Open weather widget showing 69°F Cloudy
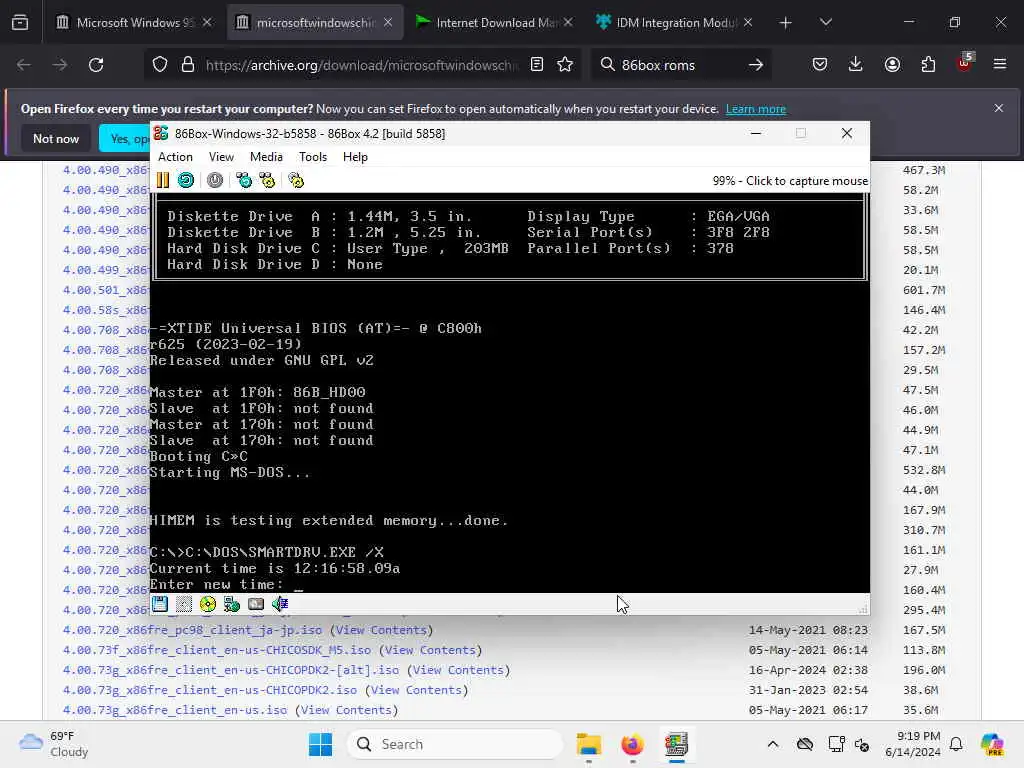The image size is (1024, 768). (54, 744)
